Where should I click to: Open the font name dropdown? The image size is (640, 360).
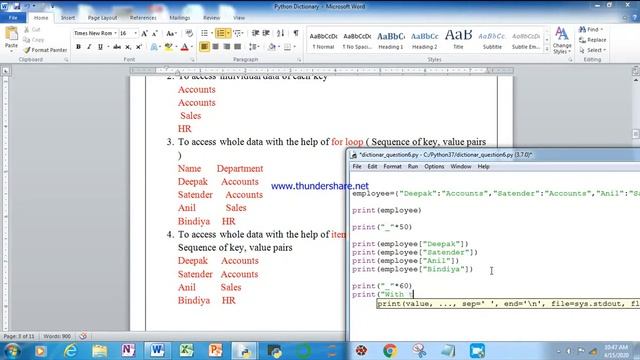coord(115,33)
